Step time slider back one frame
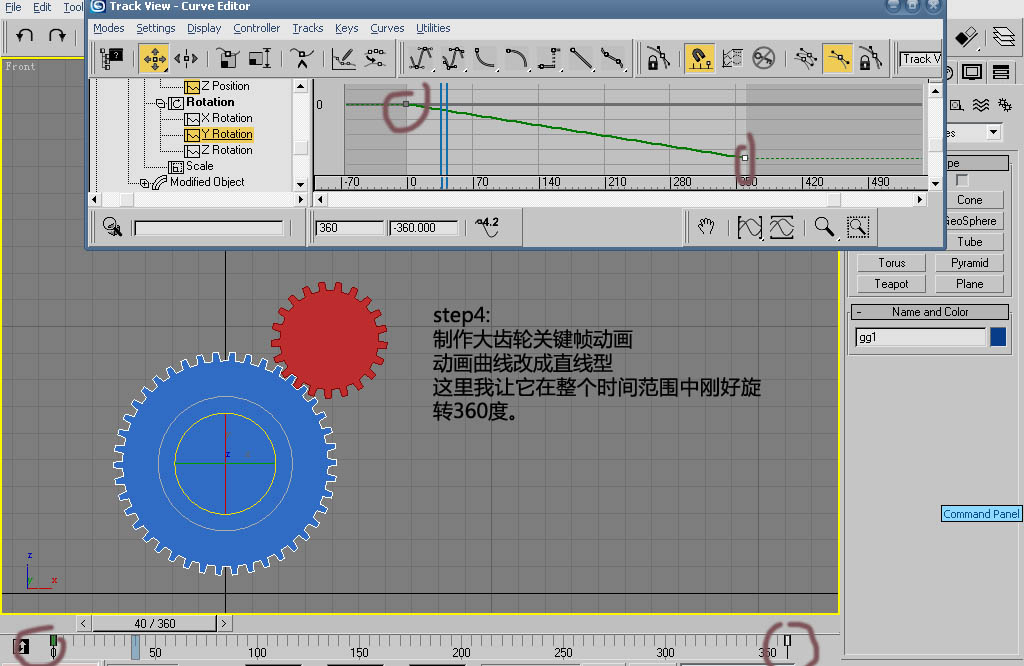The height and width of the screenshot is (666, 1024). (x=83, y=624)
